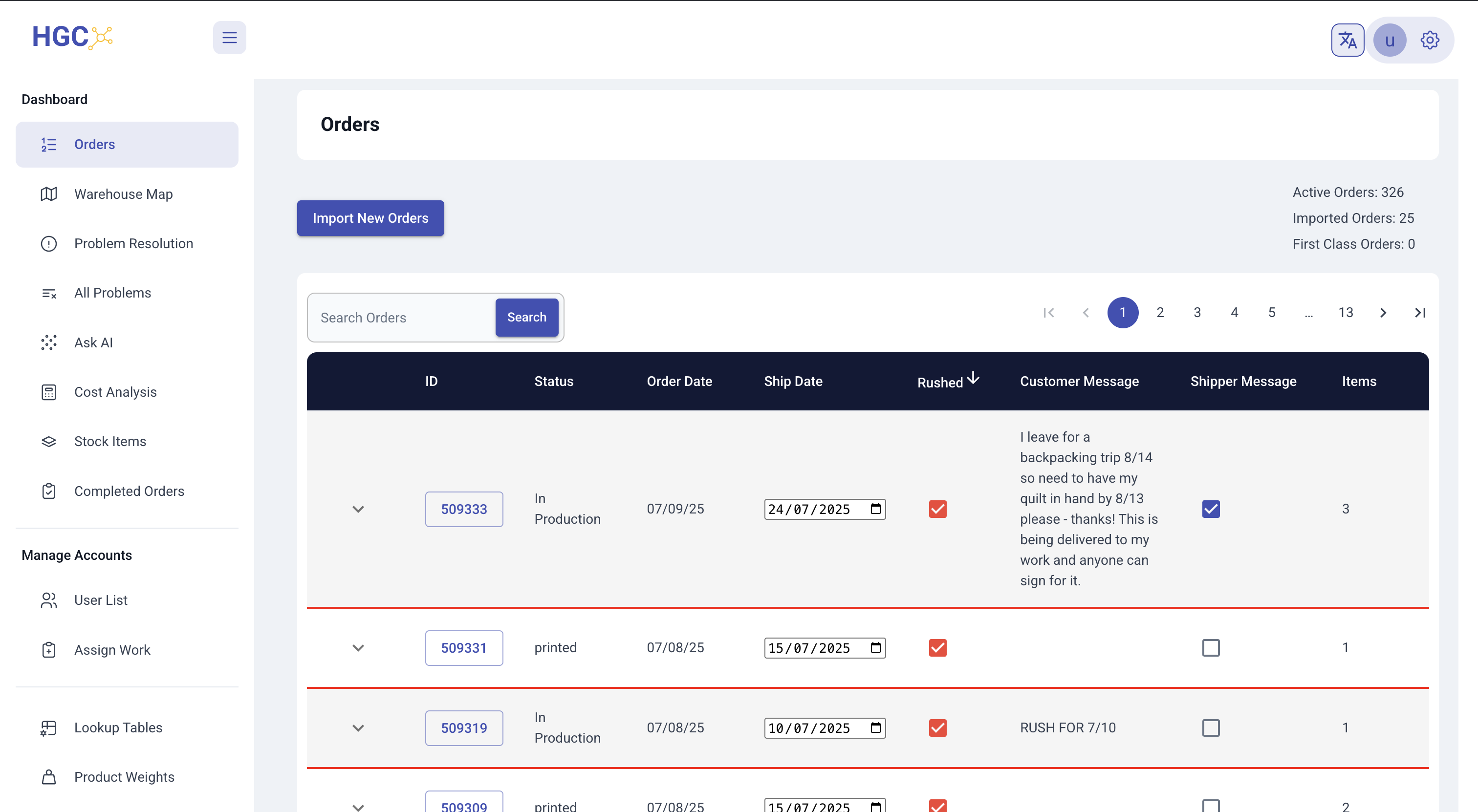Jump to last page of orders
Screen dimensions: 1478x812
[x=1420, y=313]
